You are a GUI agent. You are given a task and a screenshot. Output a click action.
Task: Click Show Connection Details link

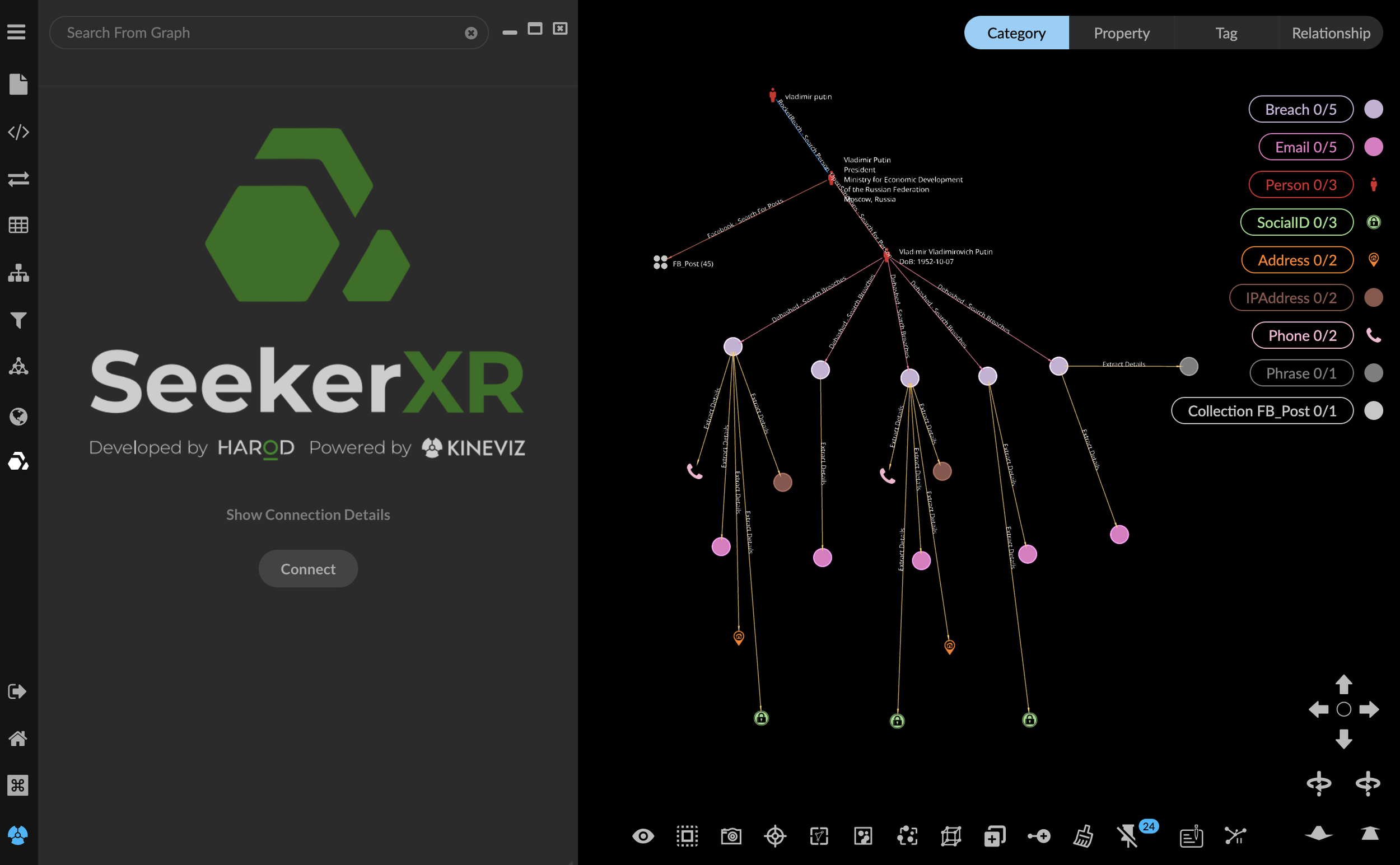pos(308,515)
